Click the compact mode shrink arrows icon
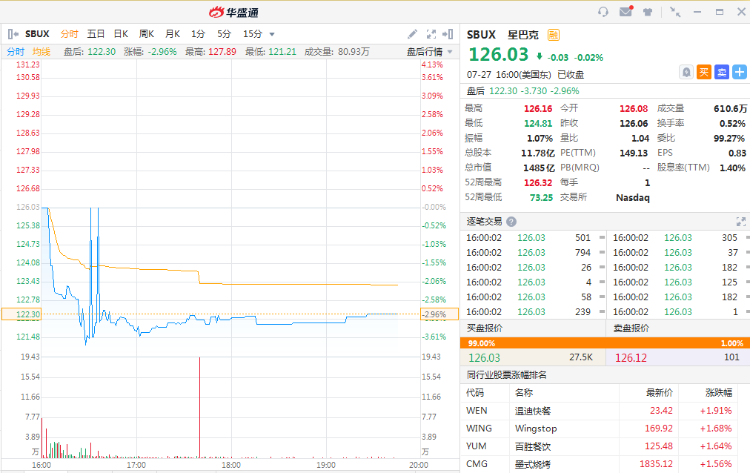 (x=675, y=12)
